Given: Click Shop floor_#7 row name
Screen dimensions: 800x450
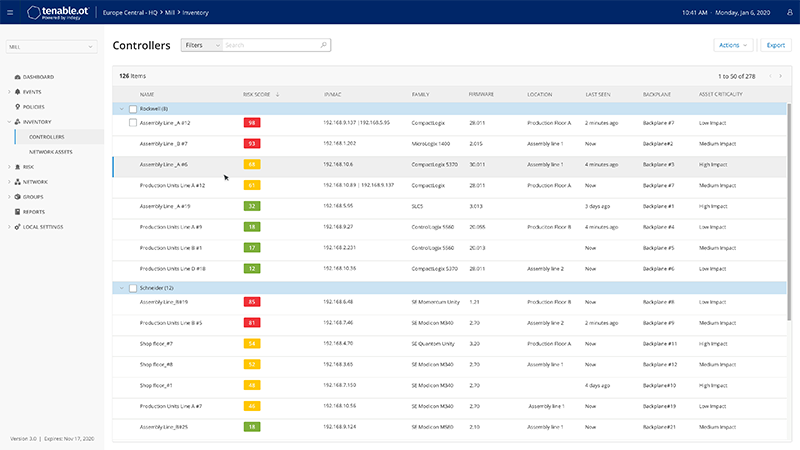Looking at the screenshot, I should click(156, 344).
